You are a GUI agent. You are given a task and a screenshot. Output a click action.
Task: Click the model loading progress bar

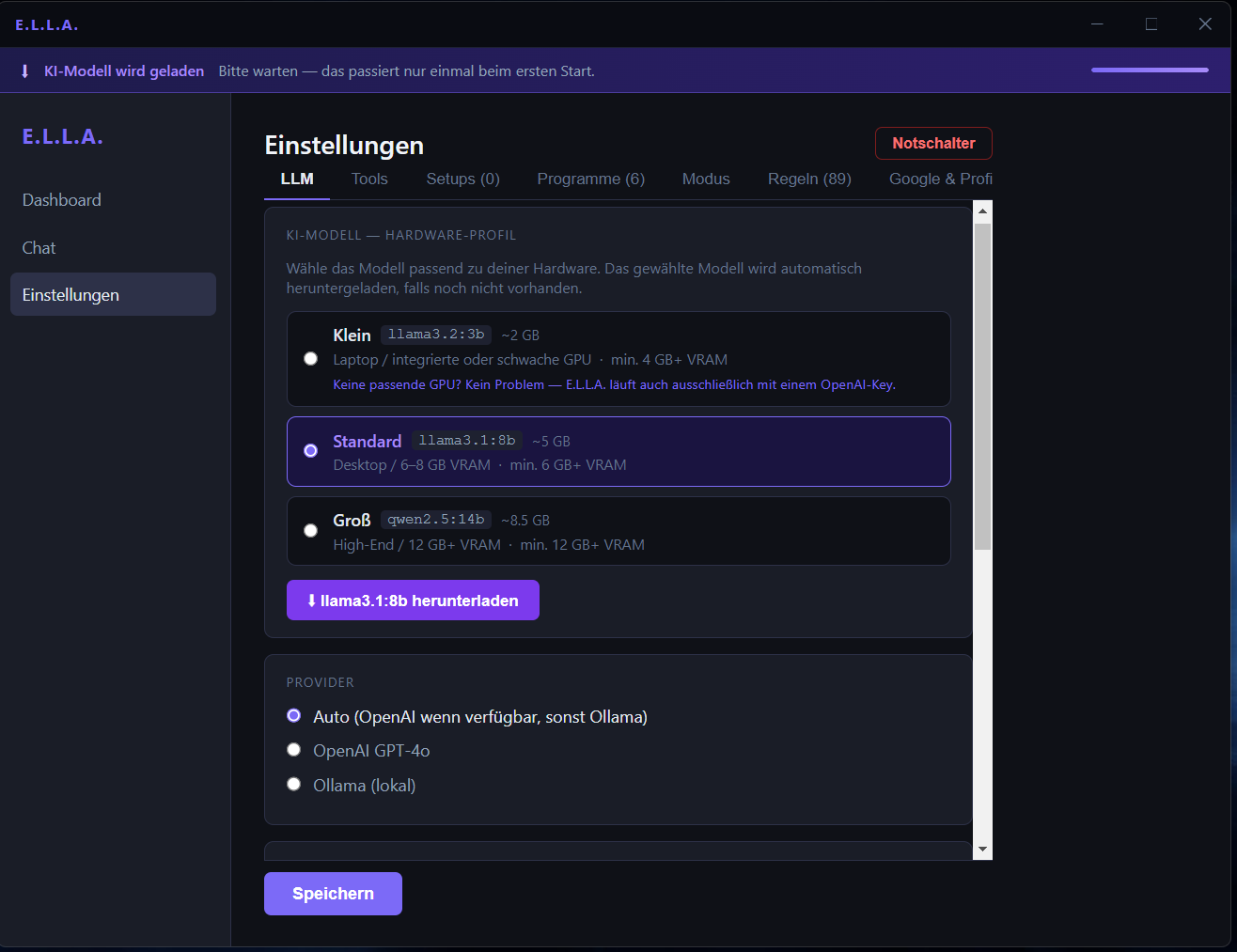tap(1150, 70)
